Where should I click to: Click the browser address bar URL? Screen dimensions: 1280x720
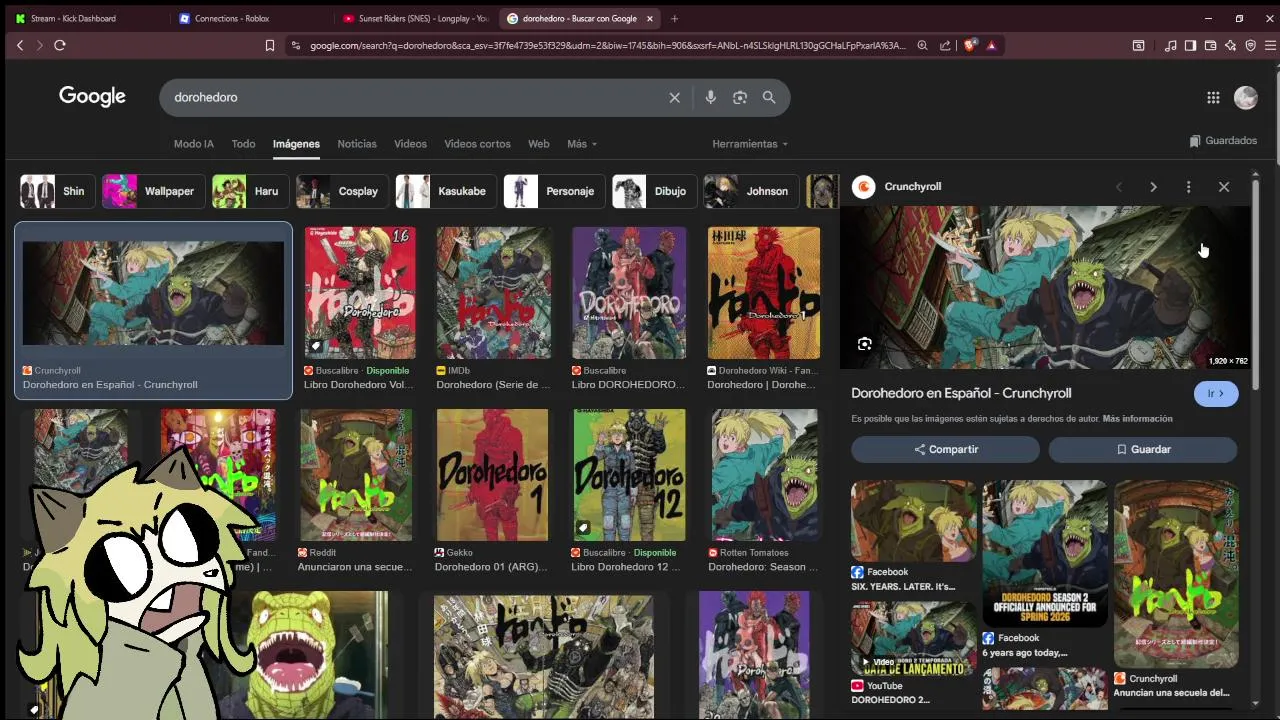click(607, 45)
